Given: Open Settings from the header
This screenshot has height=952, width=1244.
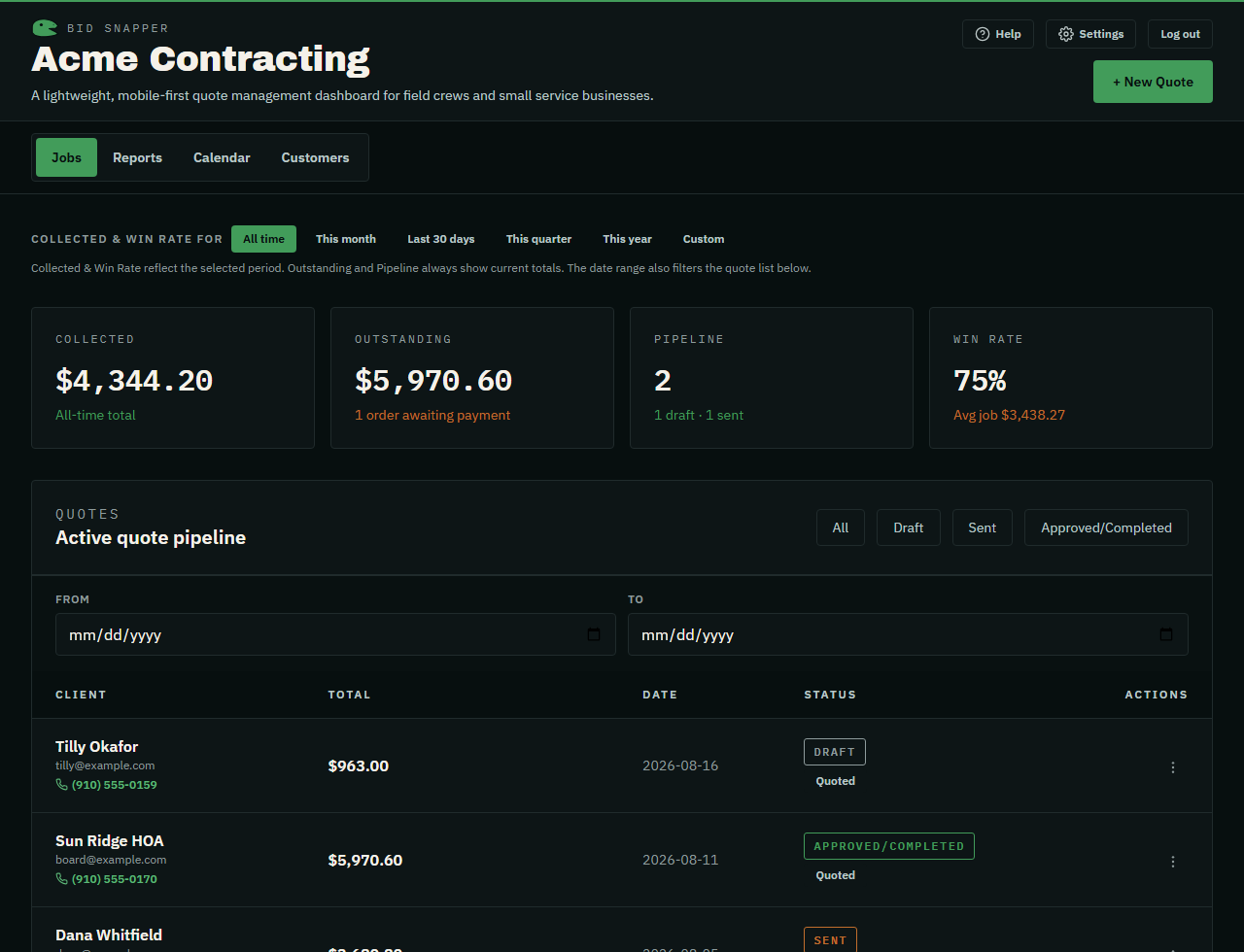Looking at the screenshot, I should coord(1090,34).
